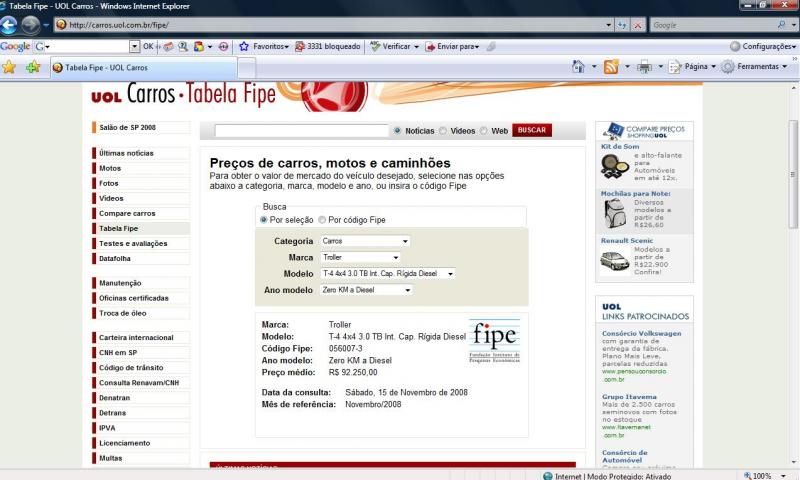Click the Verificar spell check button
The width and height of the screenshot is (800, 480).
click(x=394, y=46)
